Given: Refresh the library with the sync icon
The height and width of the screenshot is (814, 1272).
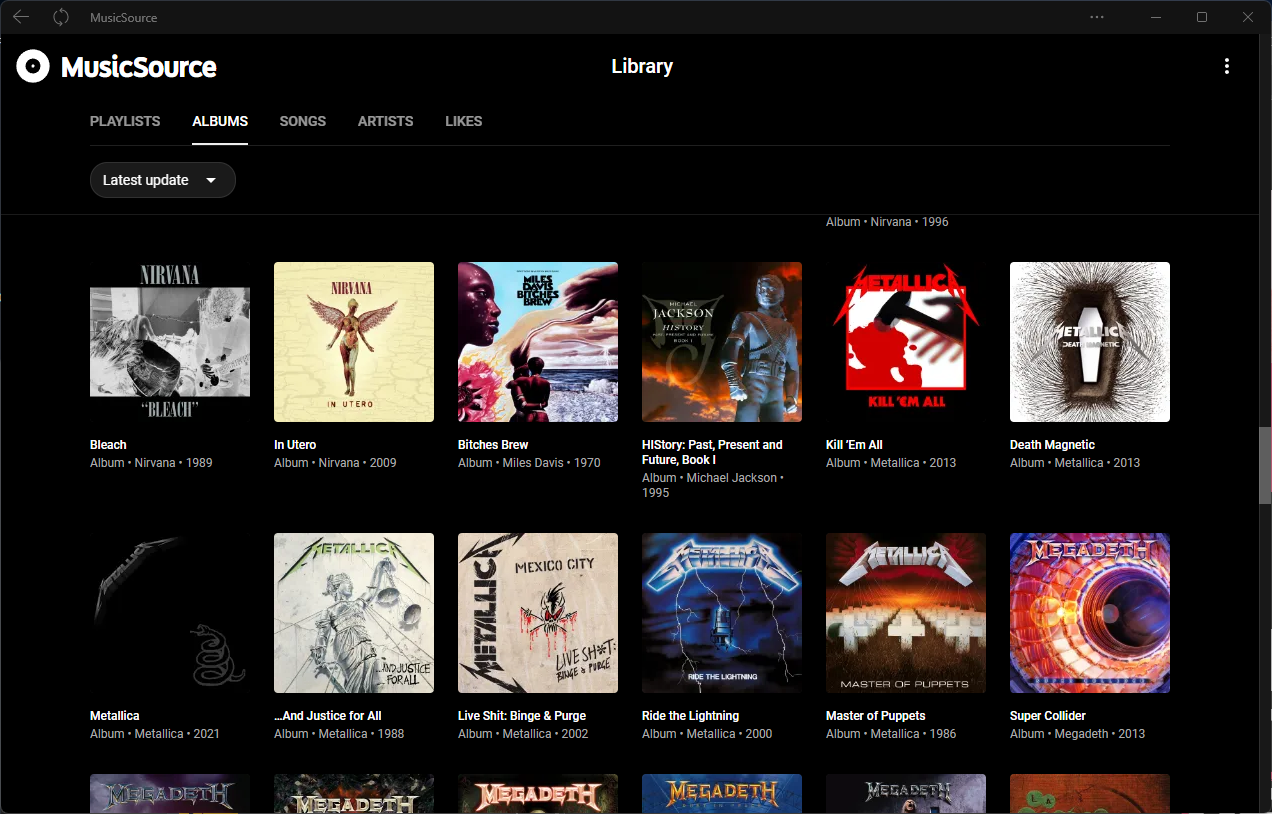Looking at the screenshot, I should pos(59,17).
